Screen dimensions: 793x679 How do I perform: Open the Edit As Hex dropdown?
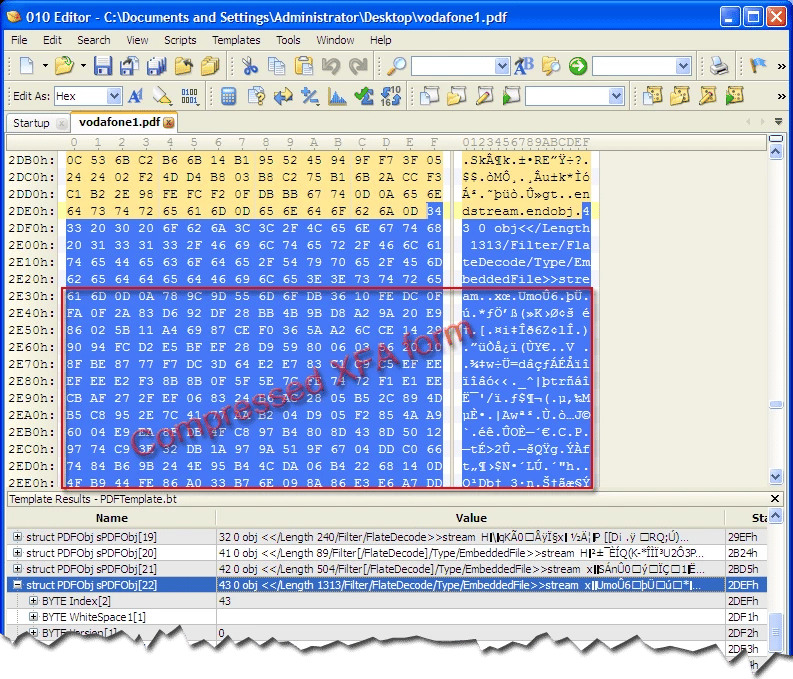coord(113,96)
